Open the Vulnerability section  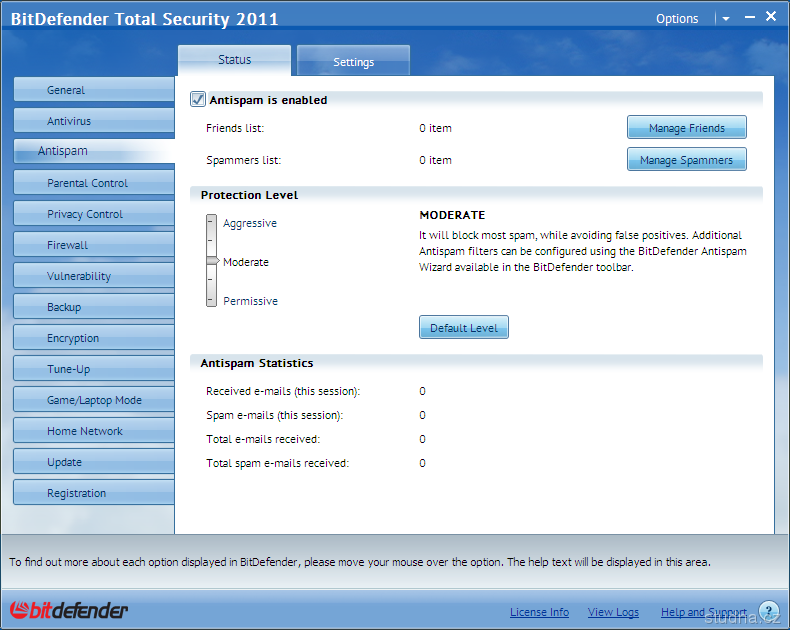tap(94, 276)
